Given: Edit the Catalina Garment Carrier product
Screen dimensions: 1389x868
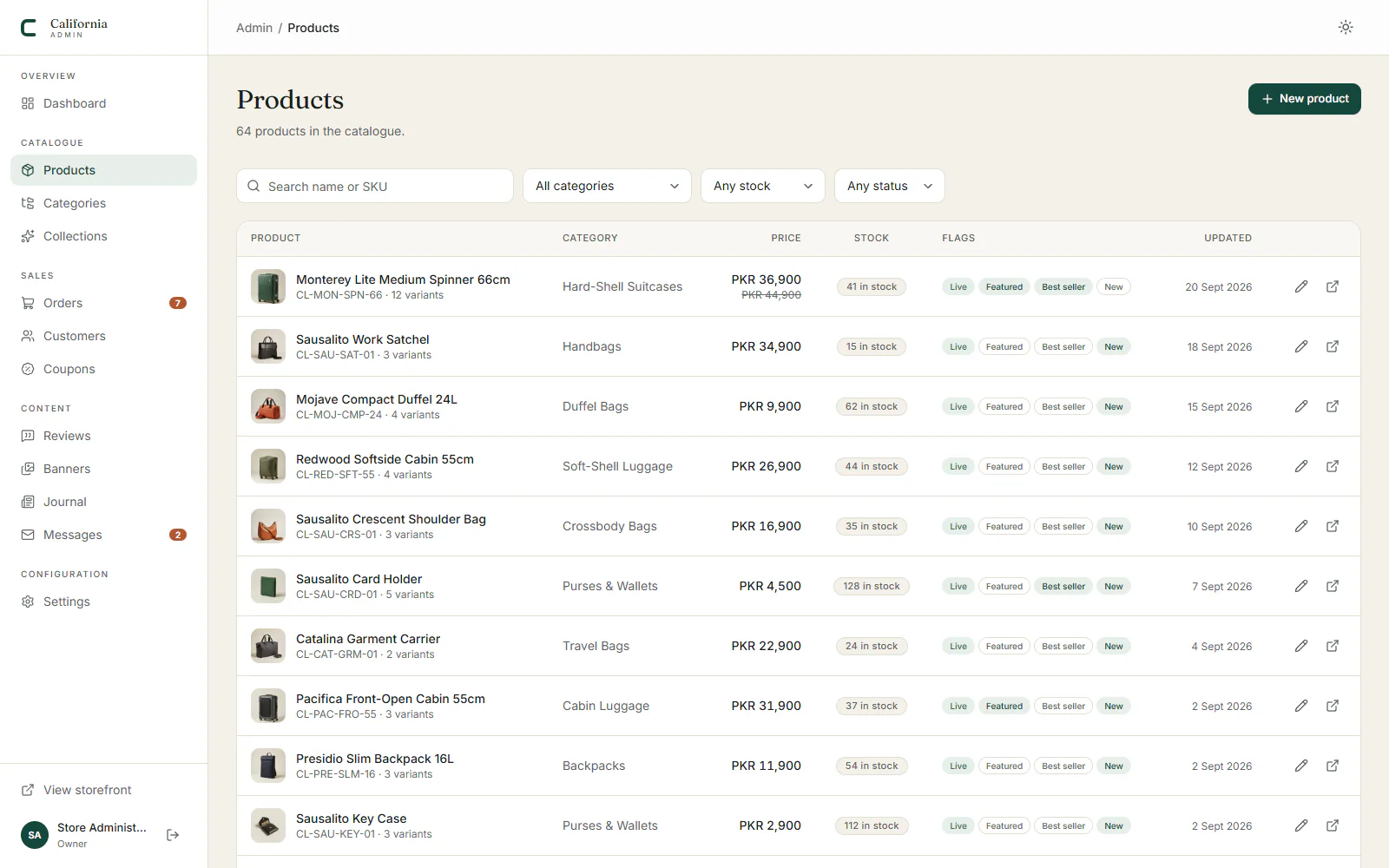Looking at the screenshot, I should (1301, 646).
